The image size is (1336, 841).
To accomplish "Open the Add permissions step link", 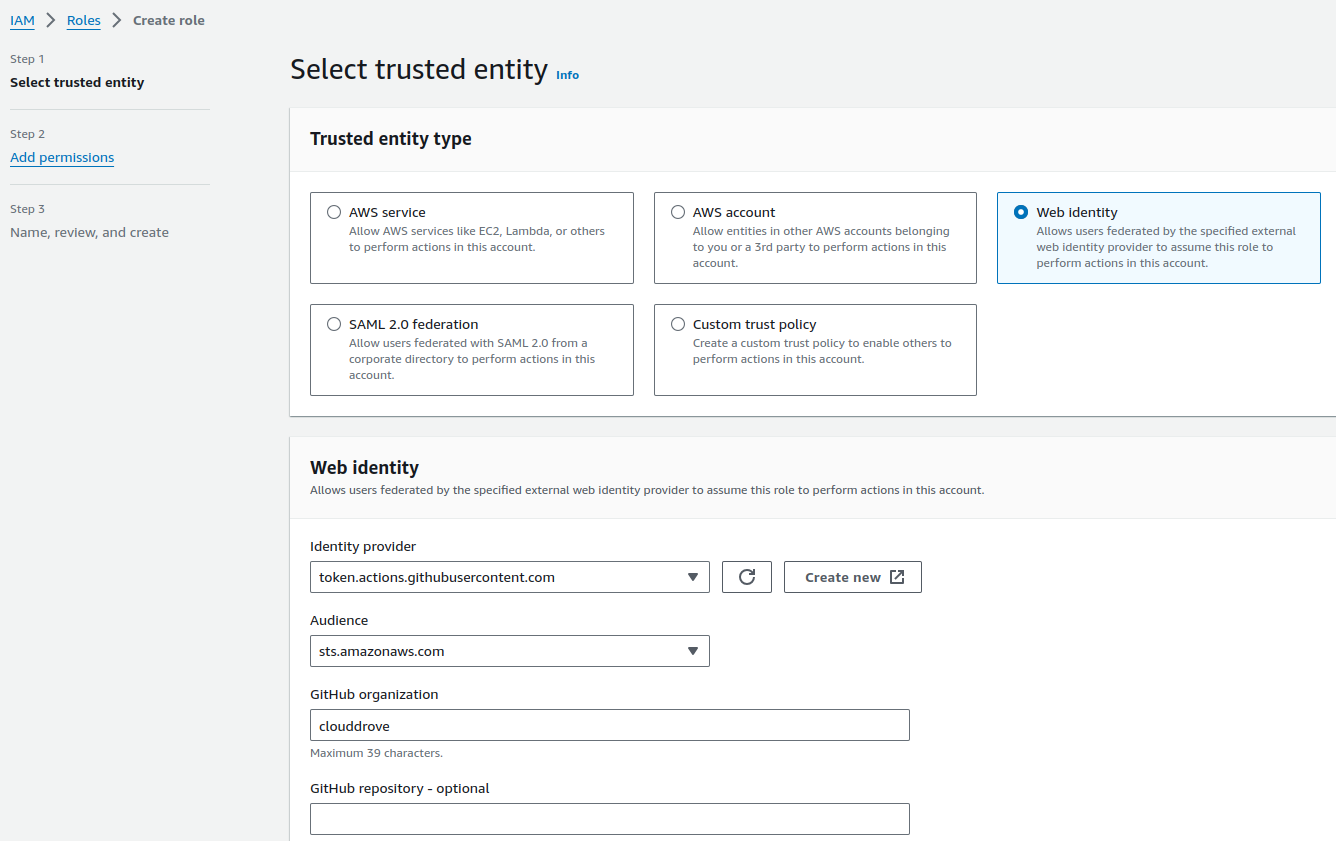I will (62, 157).
